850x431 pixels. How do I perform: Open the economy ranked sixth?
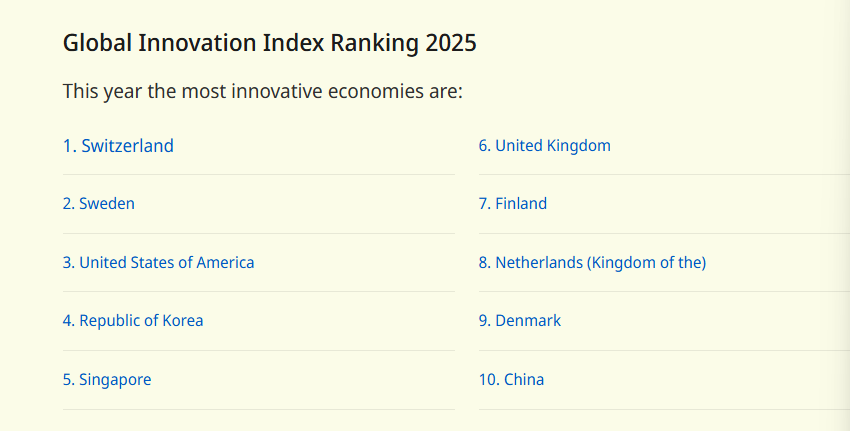544,146
